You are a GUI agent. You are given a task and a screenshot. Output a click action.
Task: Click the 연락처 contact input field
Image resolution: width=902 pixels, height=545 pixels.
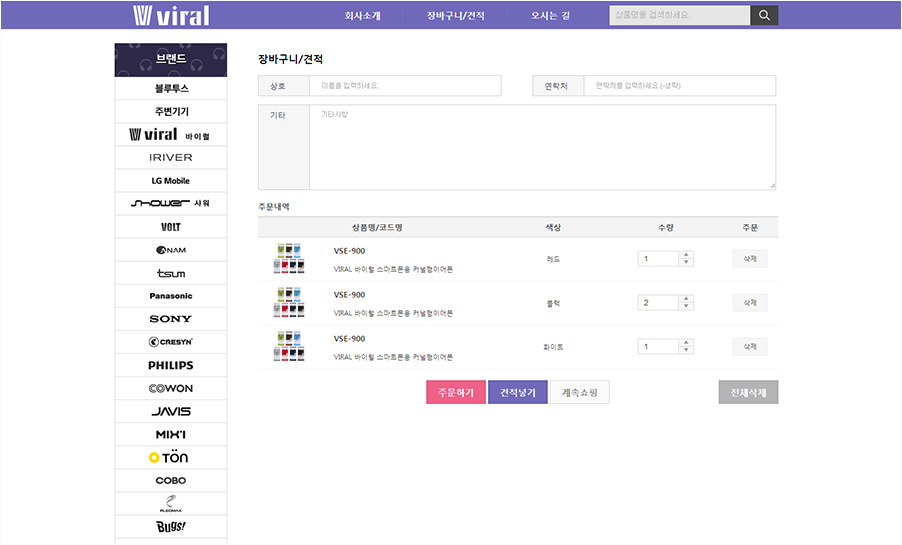tap(679, 86)
